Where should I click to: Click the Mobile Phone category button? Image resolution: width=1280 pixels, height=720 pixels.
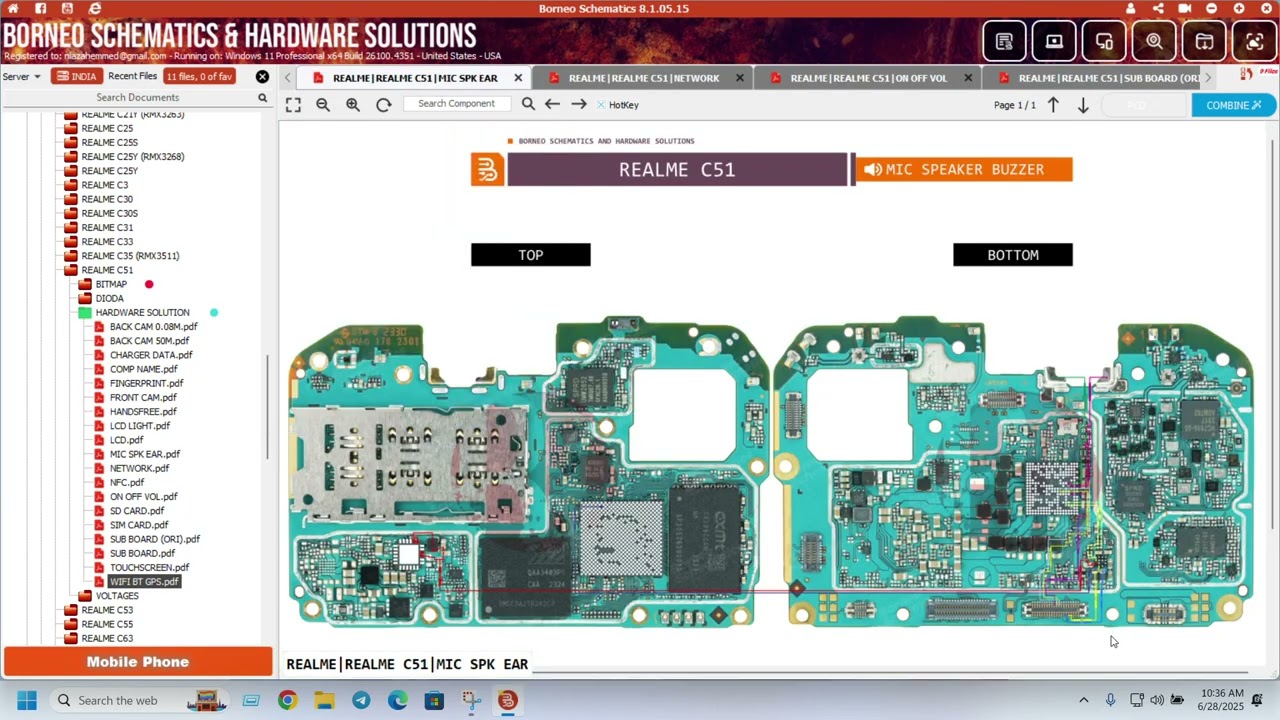(x=138, y=662)
